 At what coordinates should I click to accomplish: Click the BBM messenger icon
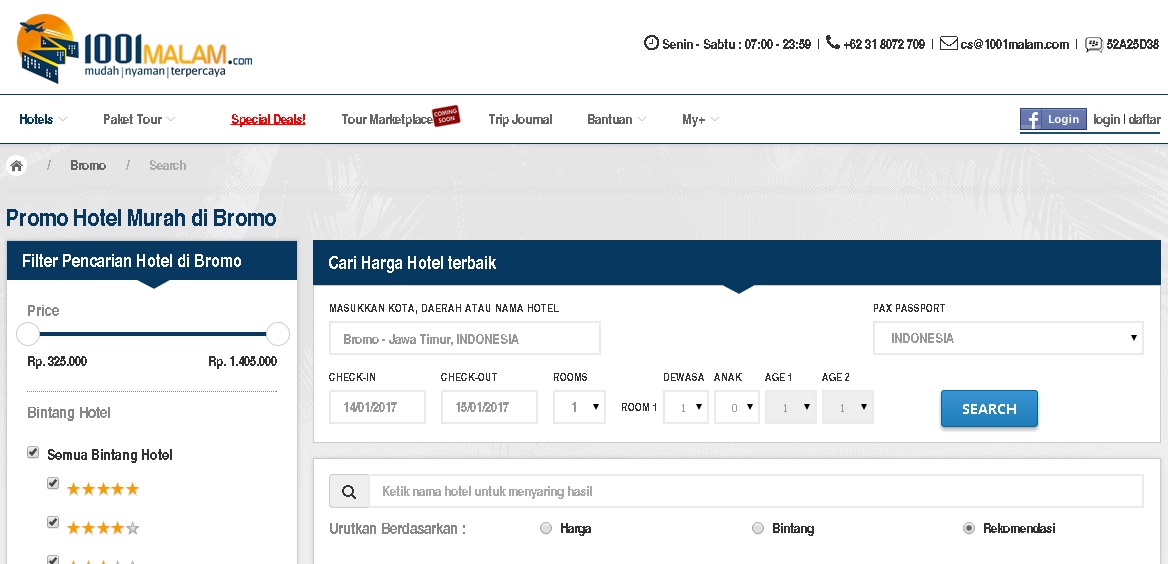point(1093,44)
